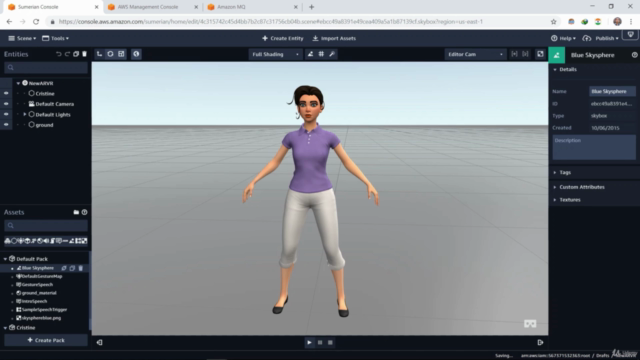
Task: Click the wrench icon in viewport toolbar
Action: [332, 54]
